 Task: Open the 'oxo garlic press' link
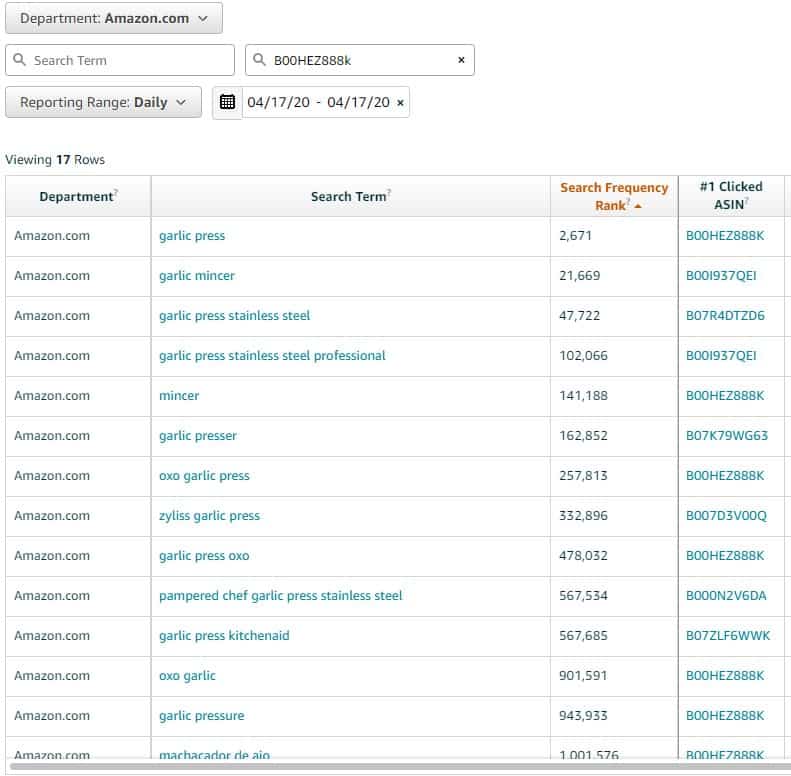204,476
